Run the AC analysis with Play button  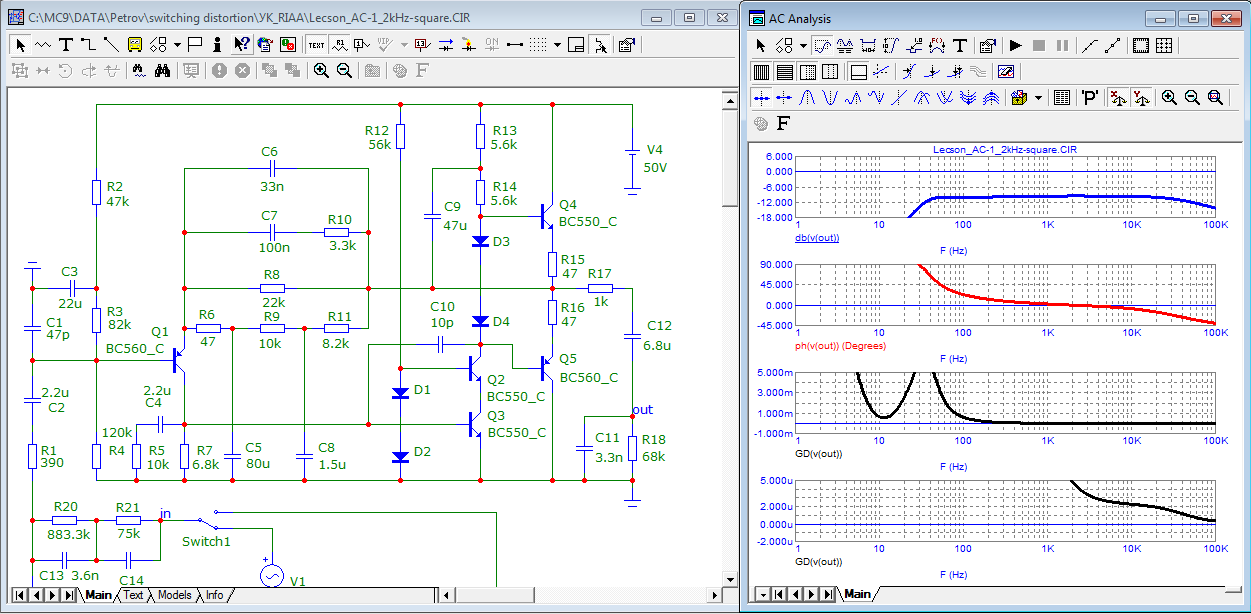1015,45
